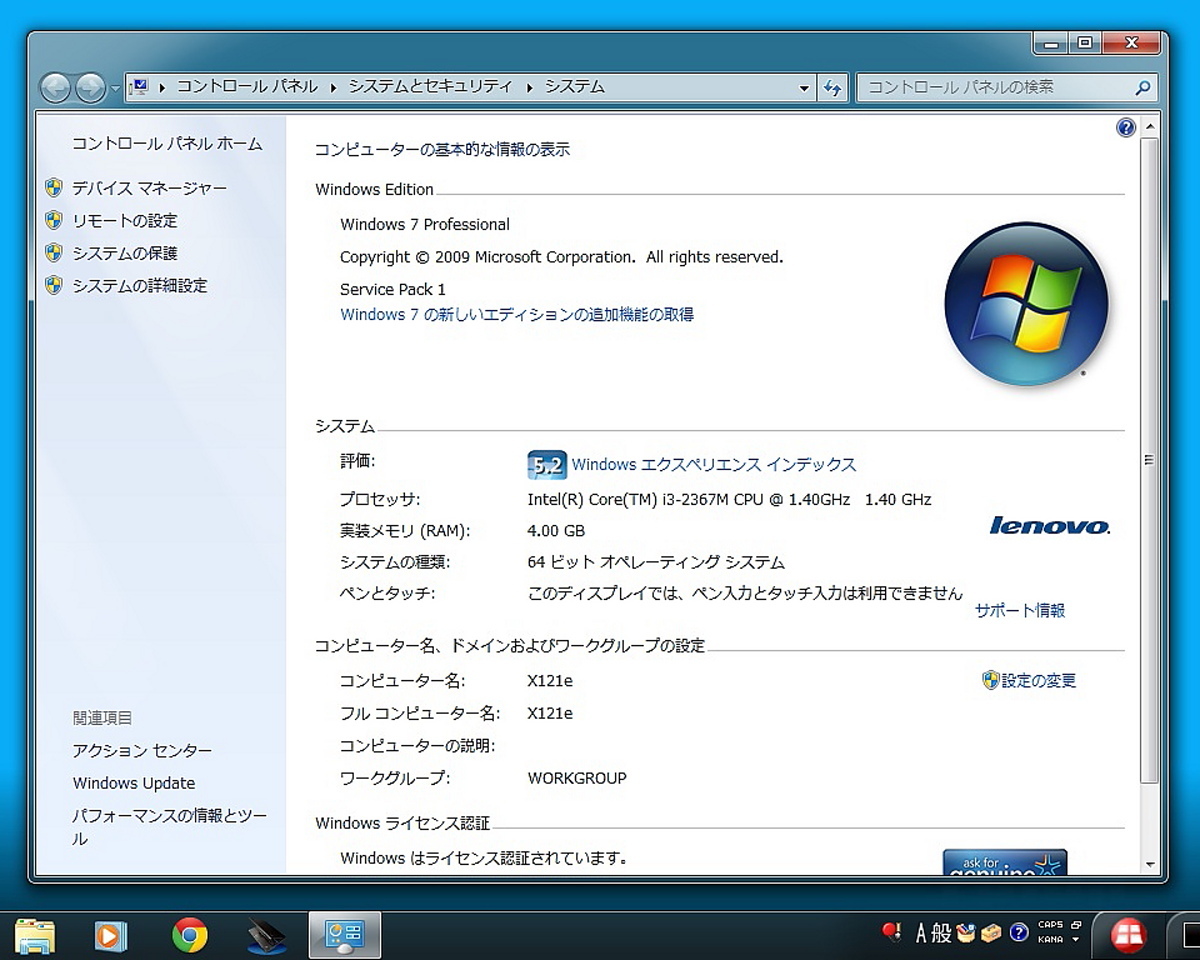Click Windows 7 Professional text
The height and width of the screenshot is (960, 1200).
point(425,225)
